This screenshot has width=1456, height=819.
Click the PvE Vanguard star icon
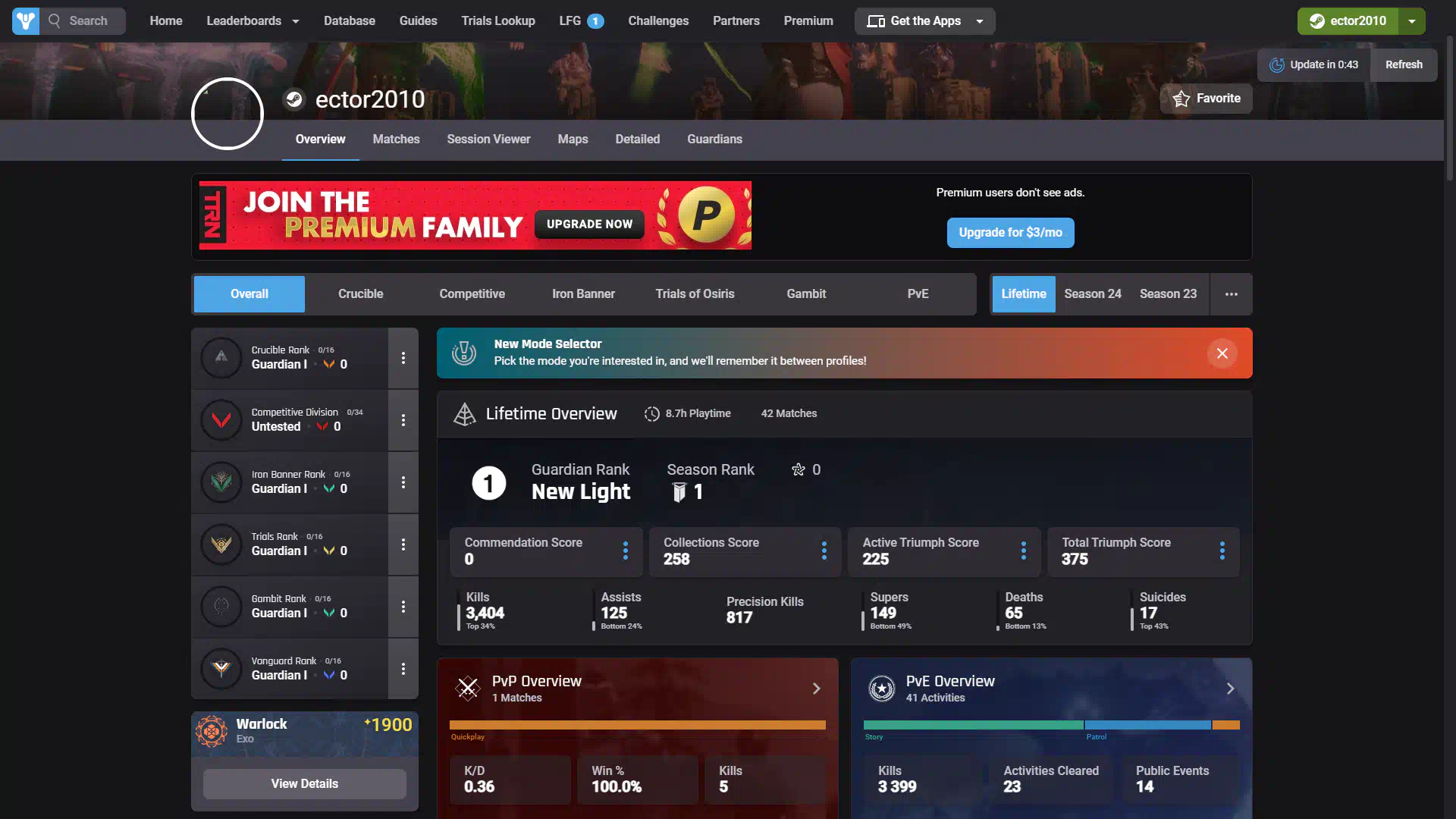pyautogui.click(x=882, y=689)
